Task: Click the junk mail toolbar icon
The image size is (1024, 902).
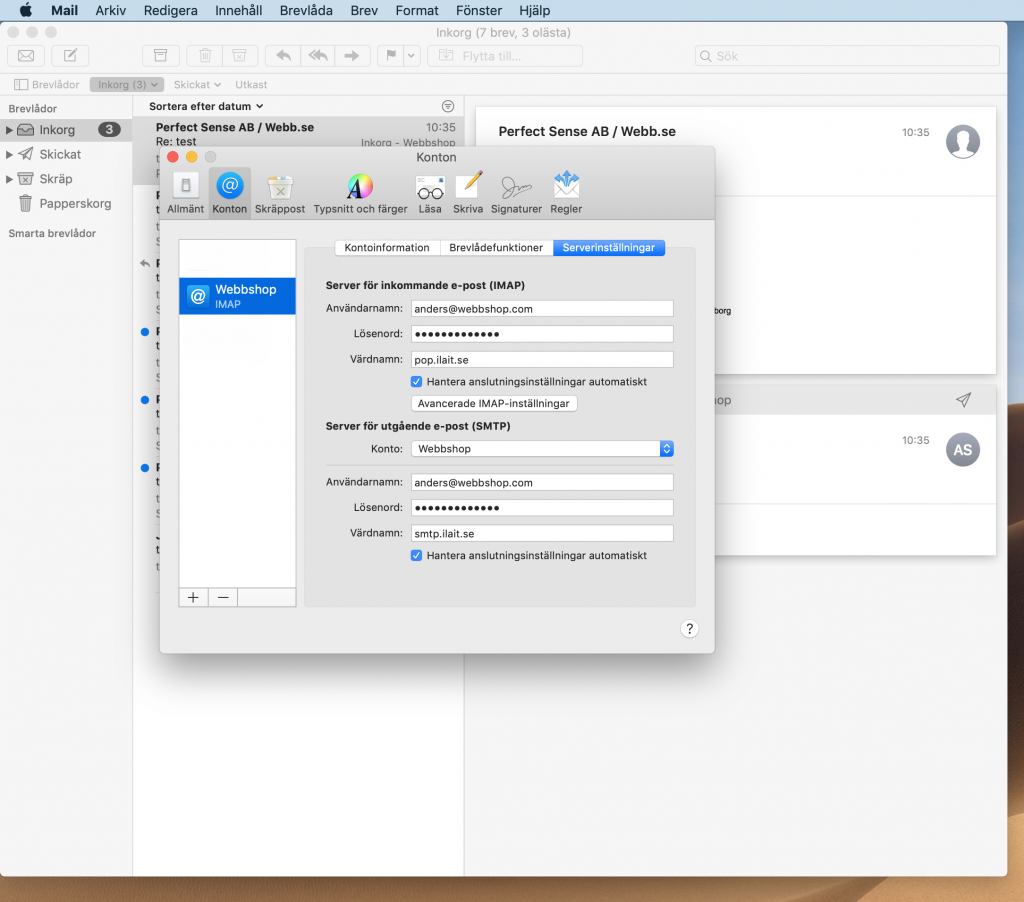Action: pos(240,56)
